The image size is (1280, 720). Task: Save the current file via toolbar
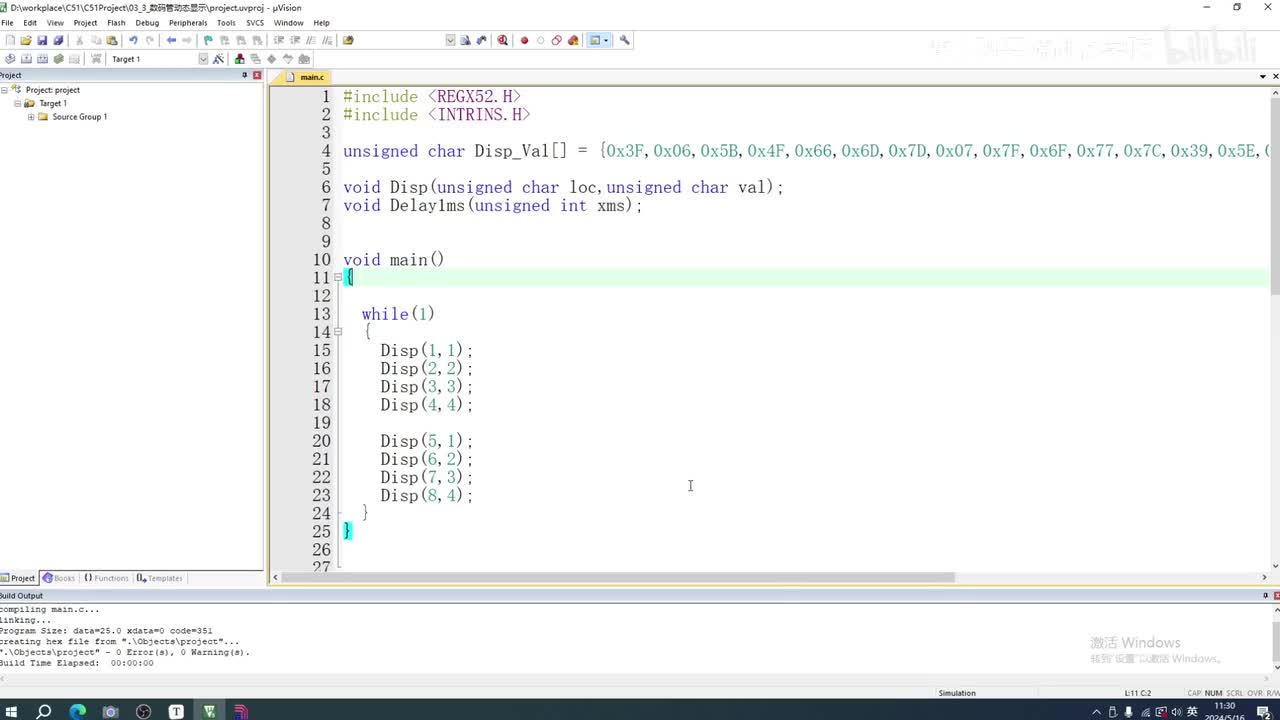[x=42, y=41]
